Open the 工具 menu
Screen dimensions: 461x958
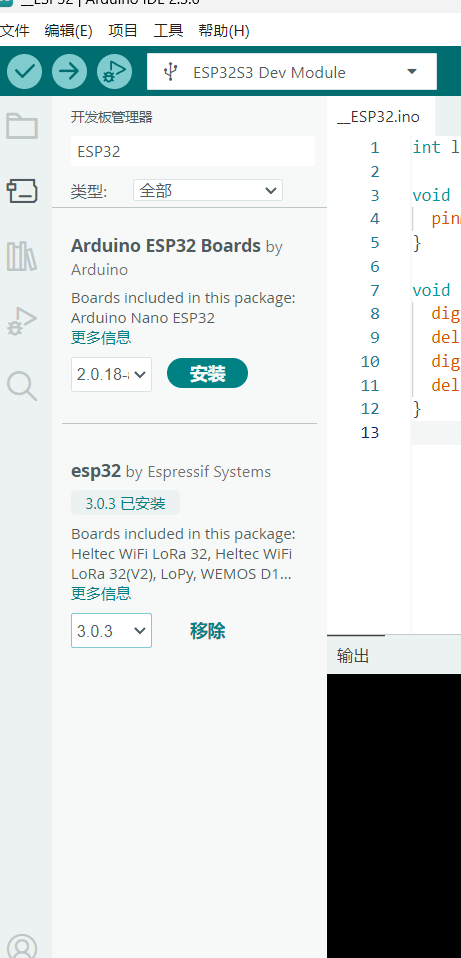click(x=168, y=31)
